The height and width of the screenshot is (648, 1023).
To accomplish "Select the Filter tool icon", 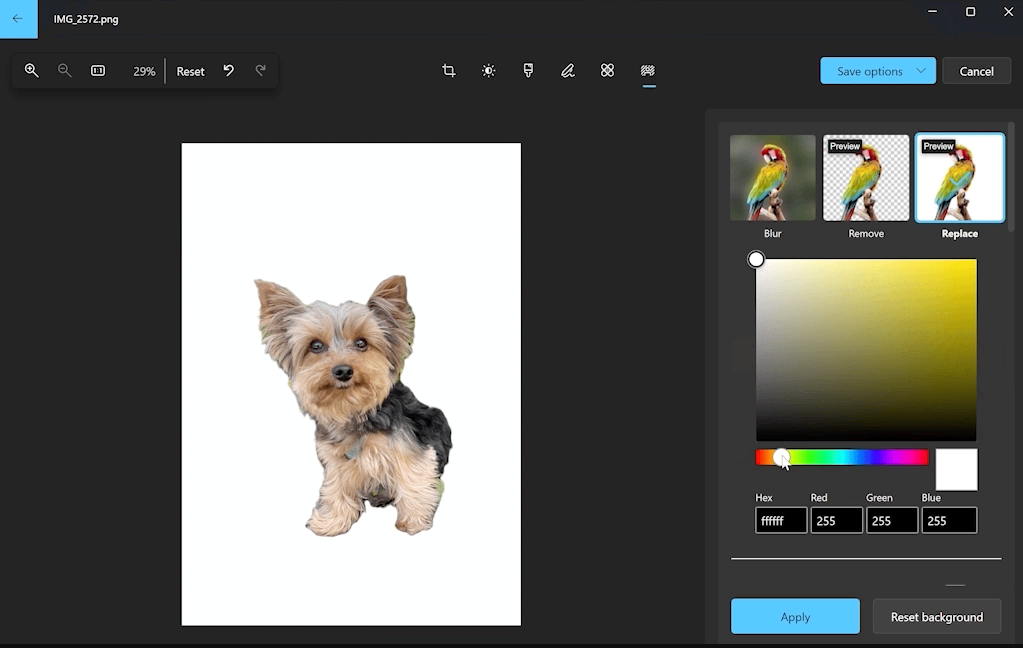I will click(528, 71).
